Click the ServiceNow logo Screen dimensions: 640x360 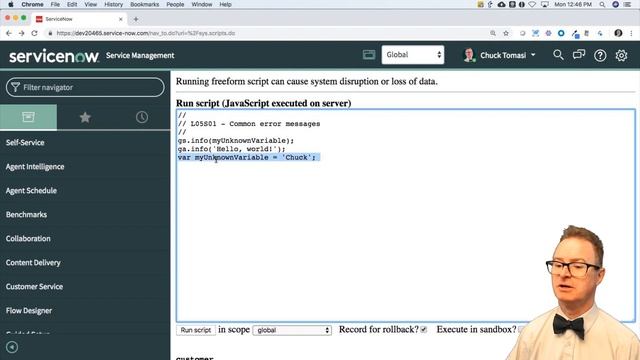54,56
